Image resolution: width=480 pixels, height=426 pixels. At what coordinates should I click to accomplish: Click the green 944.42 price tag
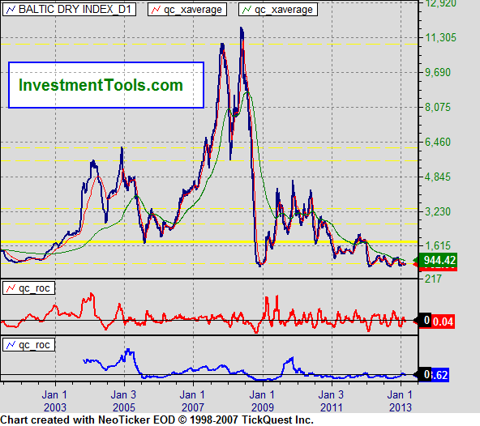coord(438,260)
